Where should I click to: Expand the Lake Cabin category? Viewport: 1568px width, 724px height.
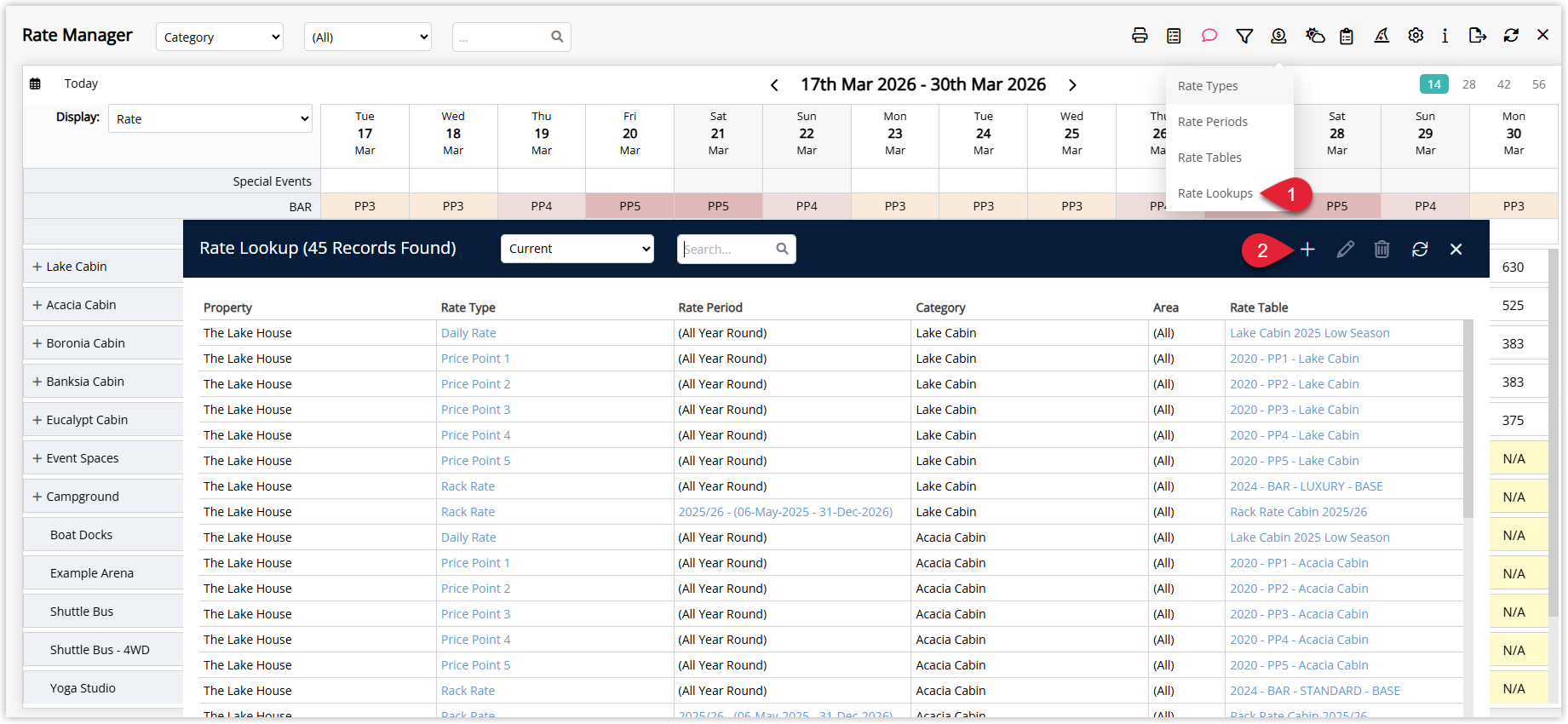click(37, 267)
